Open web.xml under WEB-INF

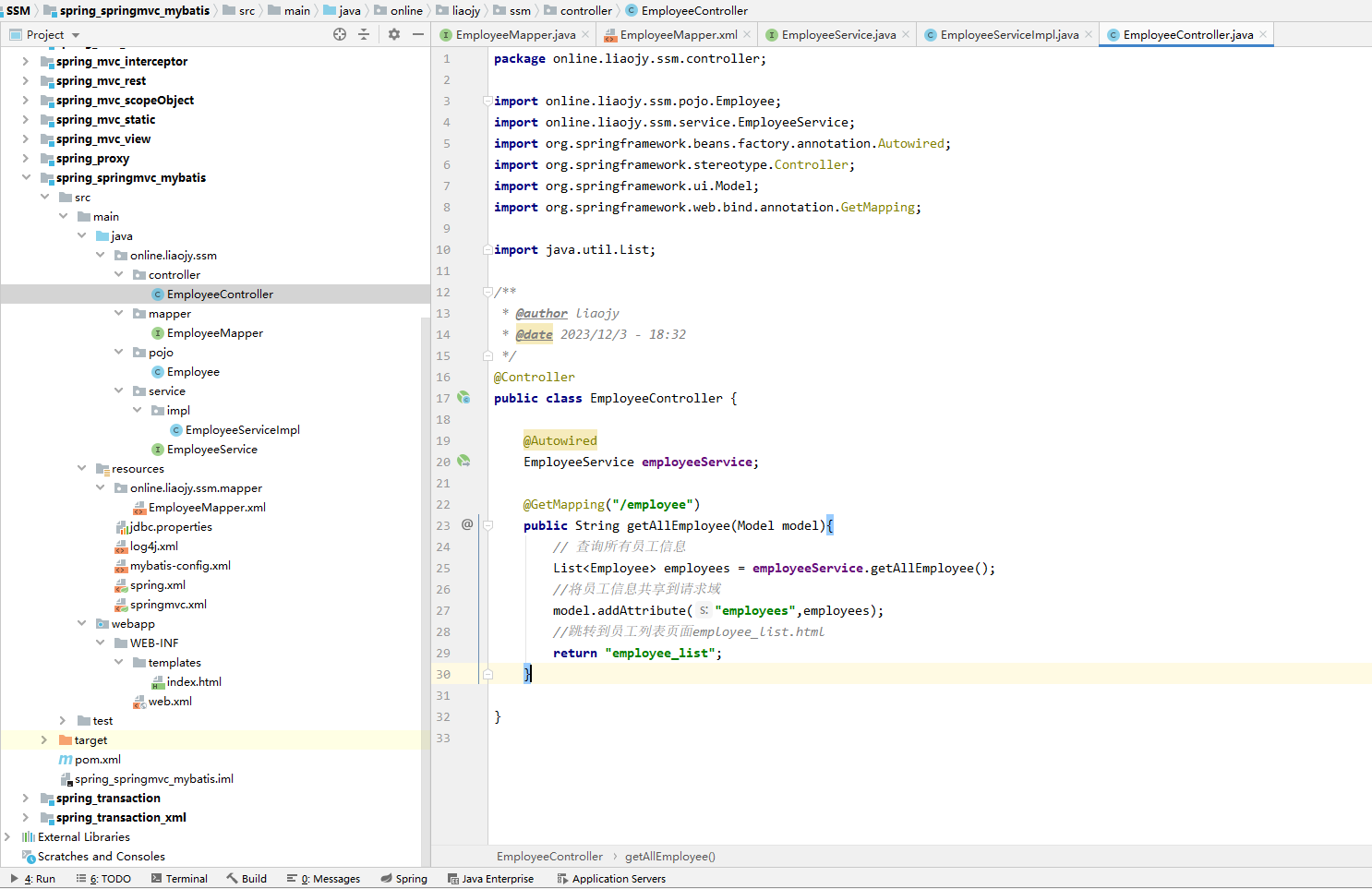pyautogui.click(x=170, y=701)
